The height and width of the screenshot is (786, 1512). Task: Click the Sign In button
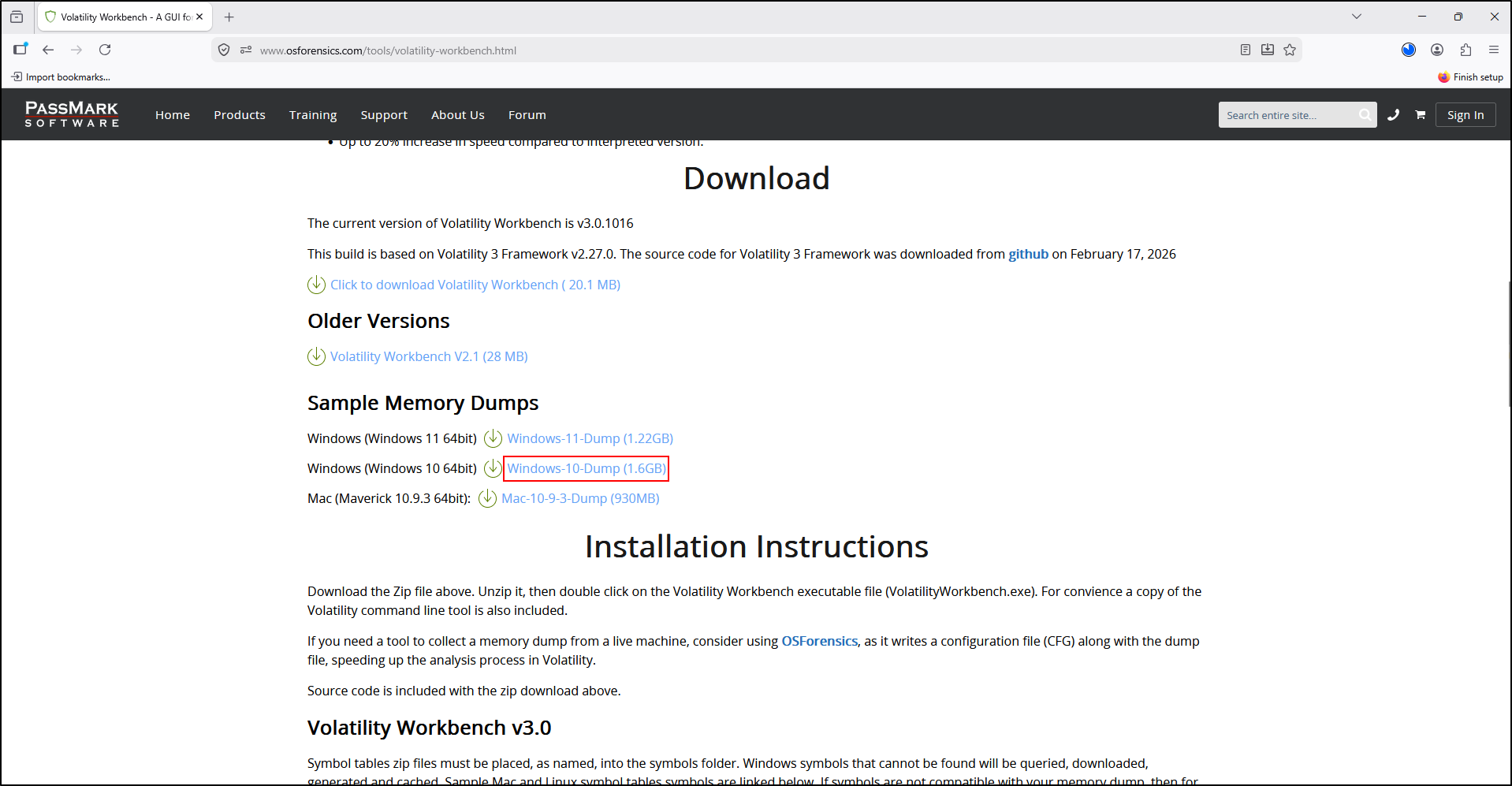(x=1465, y=115)
